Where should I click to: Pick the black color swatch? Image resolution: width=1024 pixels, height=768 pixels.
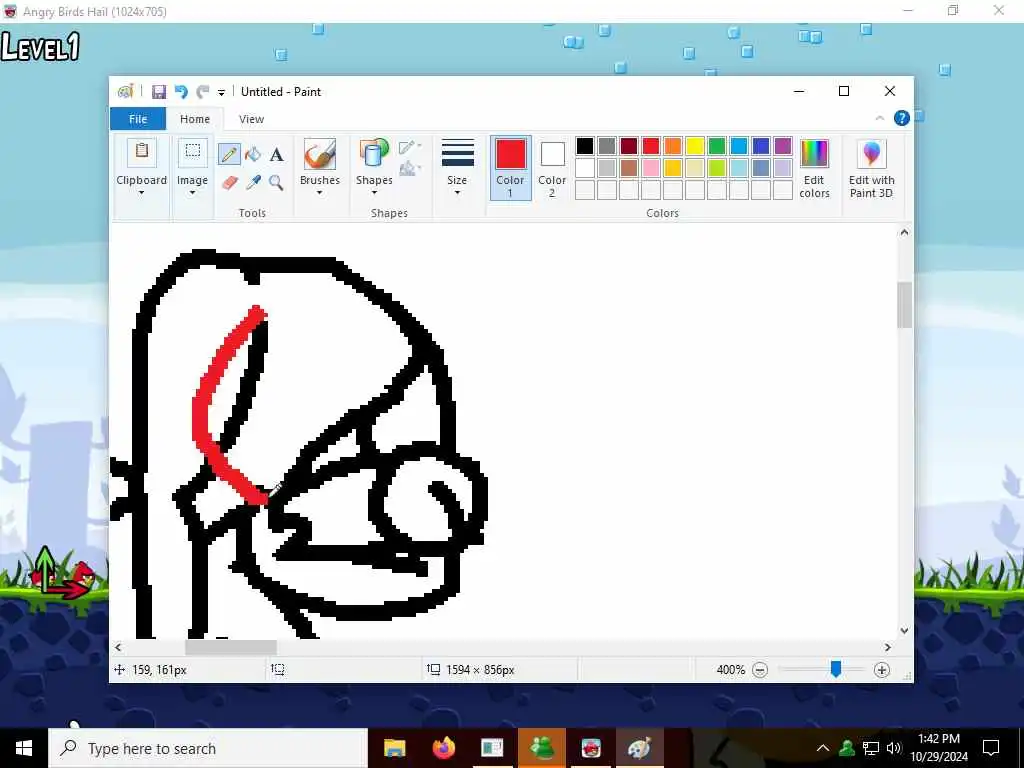point(585,146)
